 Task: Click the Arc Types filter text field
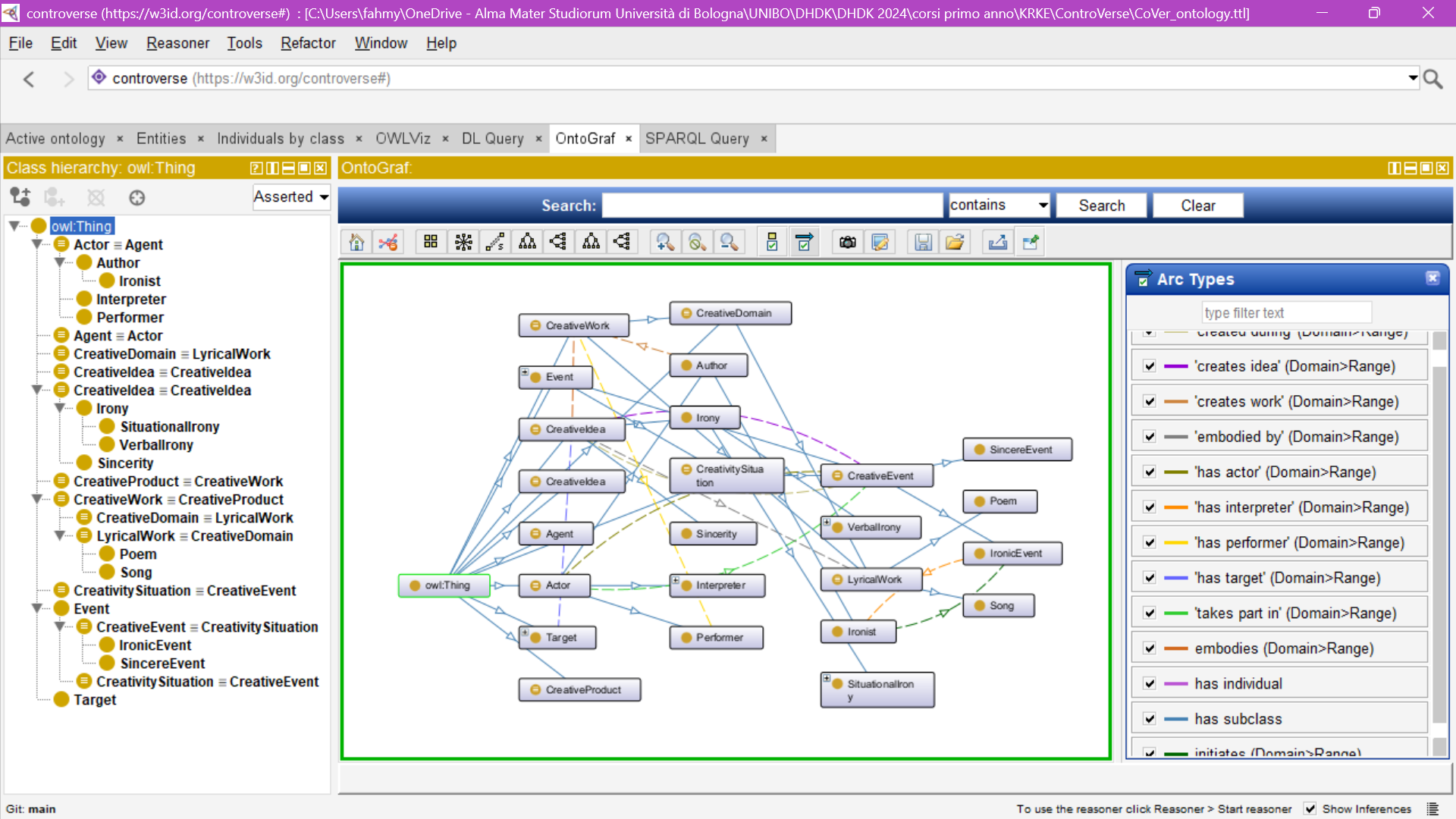(1286, 312)
